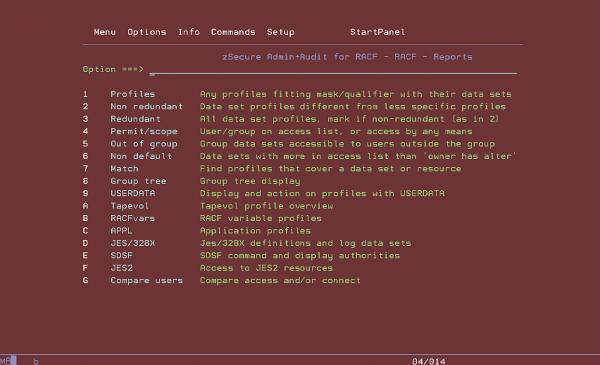Select the Non default option
600x365 pixels.
tap(141, 156)
